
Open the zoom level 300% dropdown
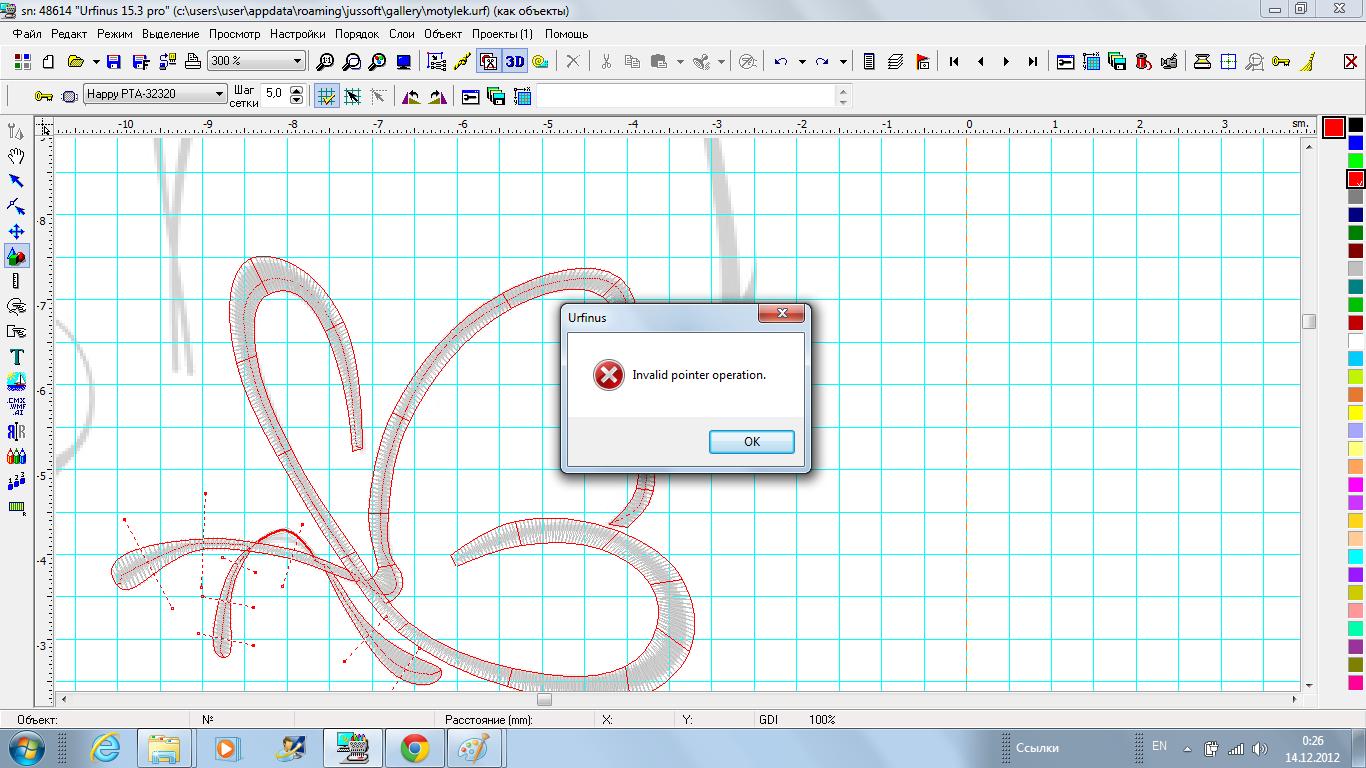tap(297, 62)
